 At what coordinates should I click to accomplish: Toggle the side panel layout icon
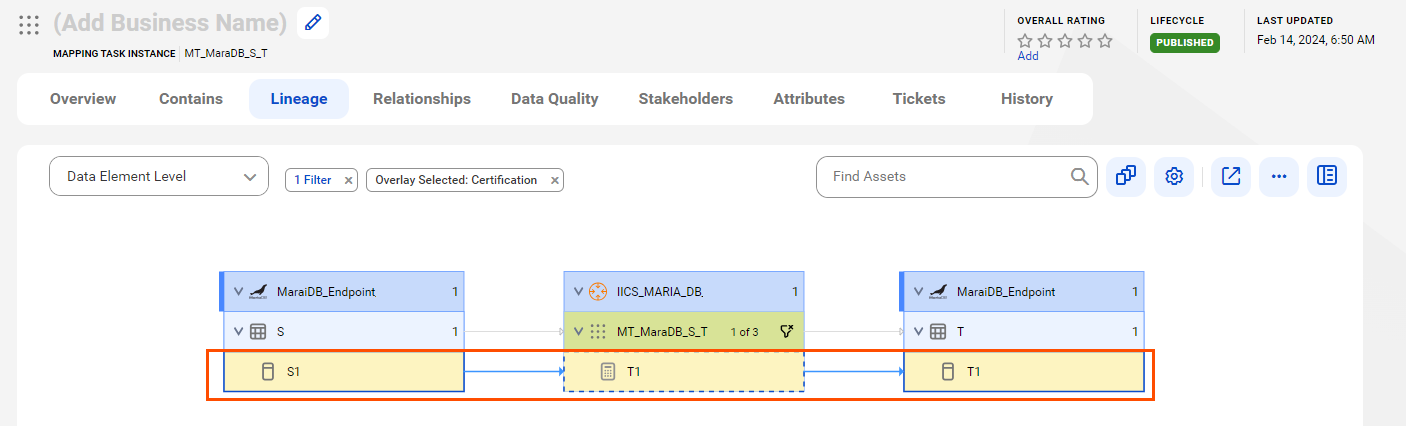(1327, 176)
